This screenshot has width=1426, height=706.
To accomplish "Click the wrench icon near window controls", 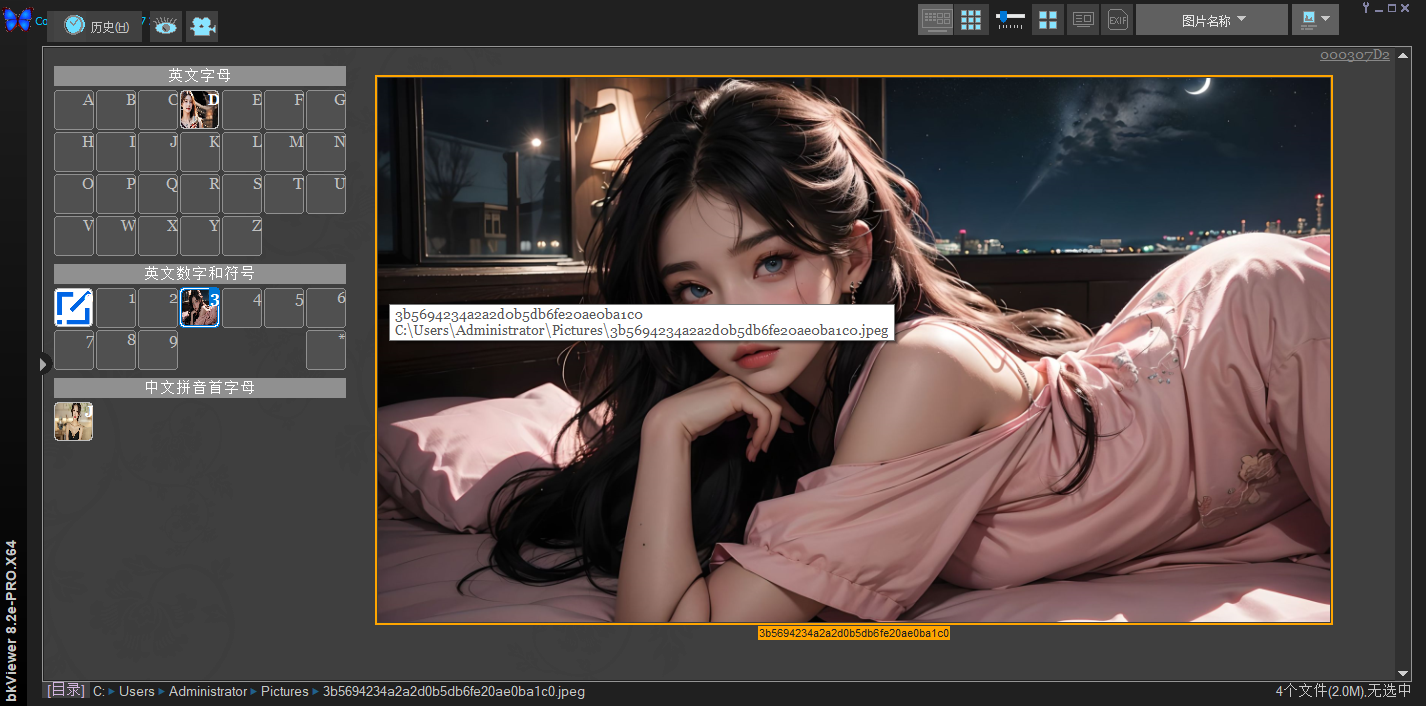I will (x=1365, y=8).
